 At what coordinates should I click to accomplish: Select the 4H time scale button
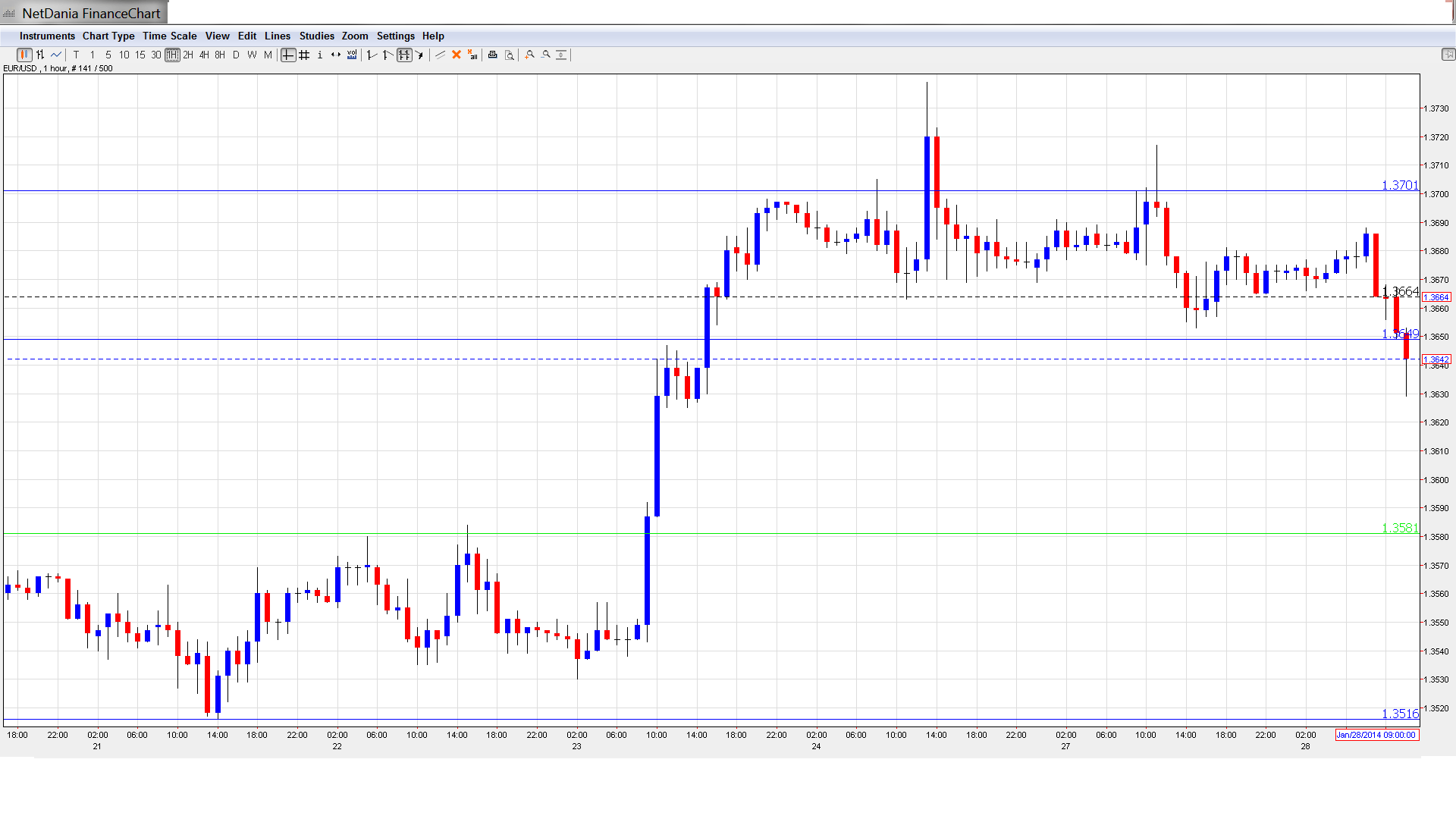(x=204, y=55)
